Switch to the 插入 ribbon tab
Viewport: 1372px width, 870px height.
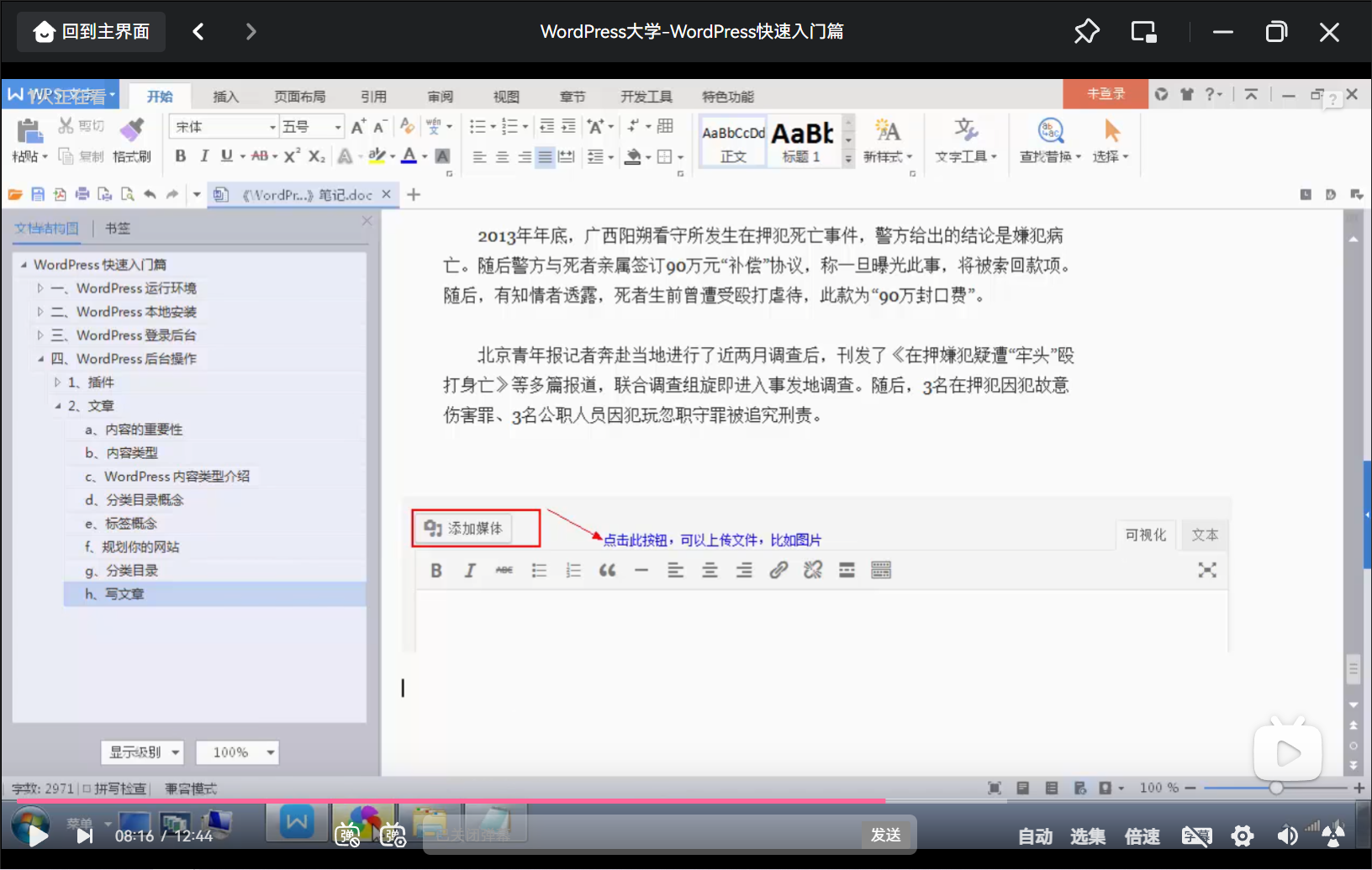[225, 96]
